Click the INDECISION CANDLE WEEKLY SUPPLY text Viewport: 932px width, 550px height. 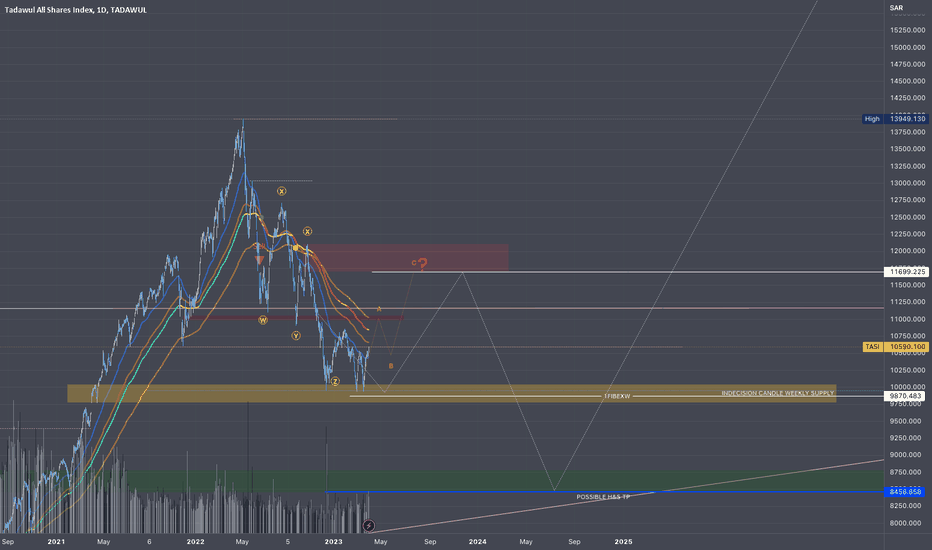click(777, 393)
